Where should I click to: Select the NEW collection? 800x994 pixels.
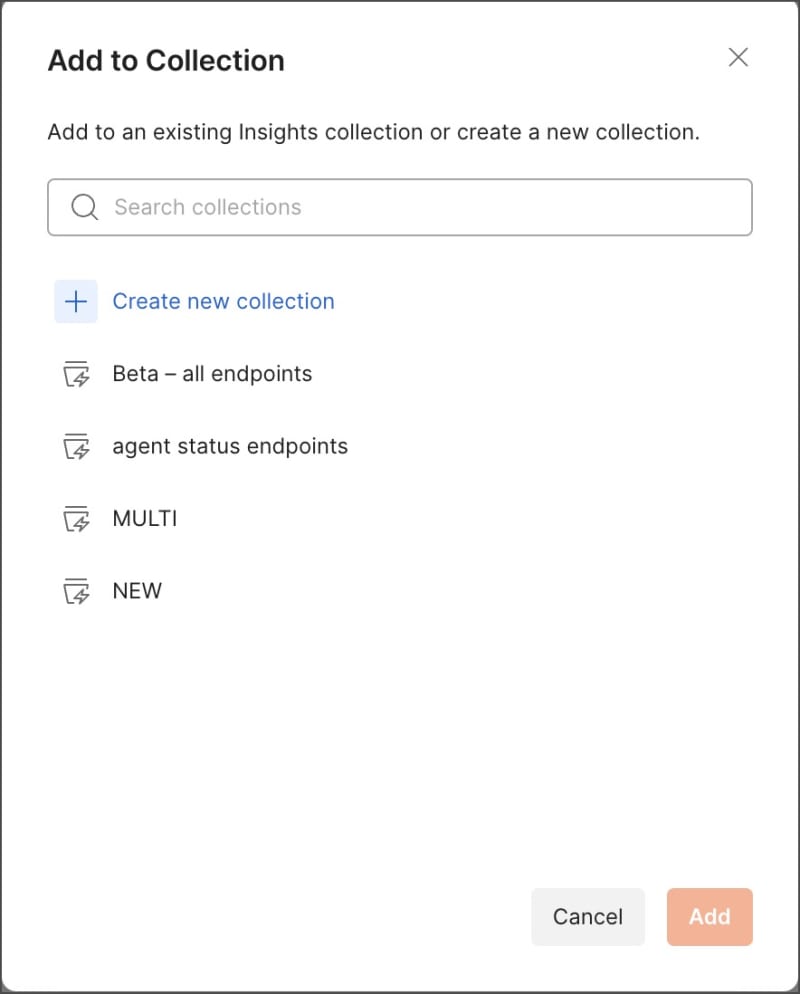point(137,590)
